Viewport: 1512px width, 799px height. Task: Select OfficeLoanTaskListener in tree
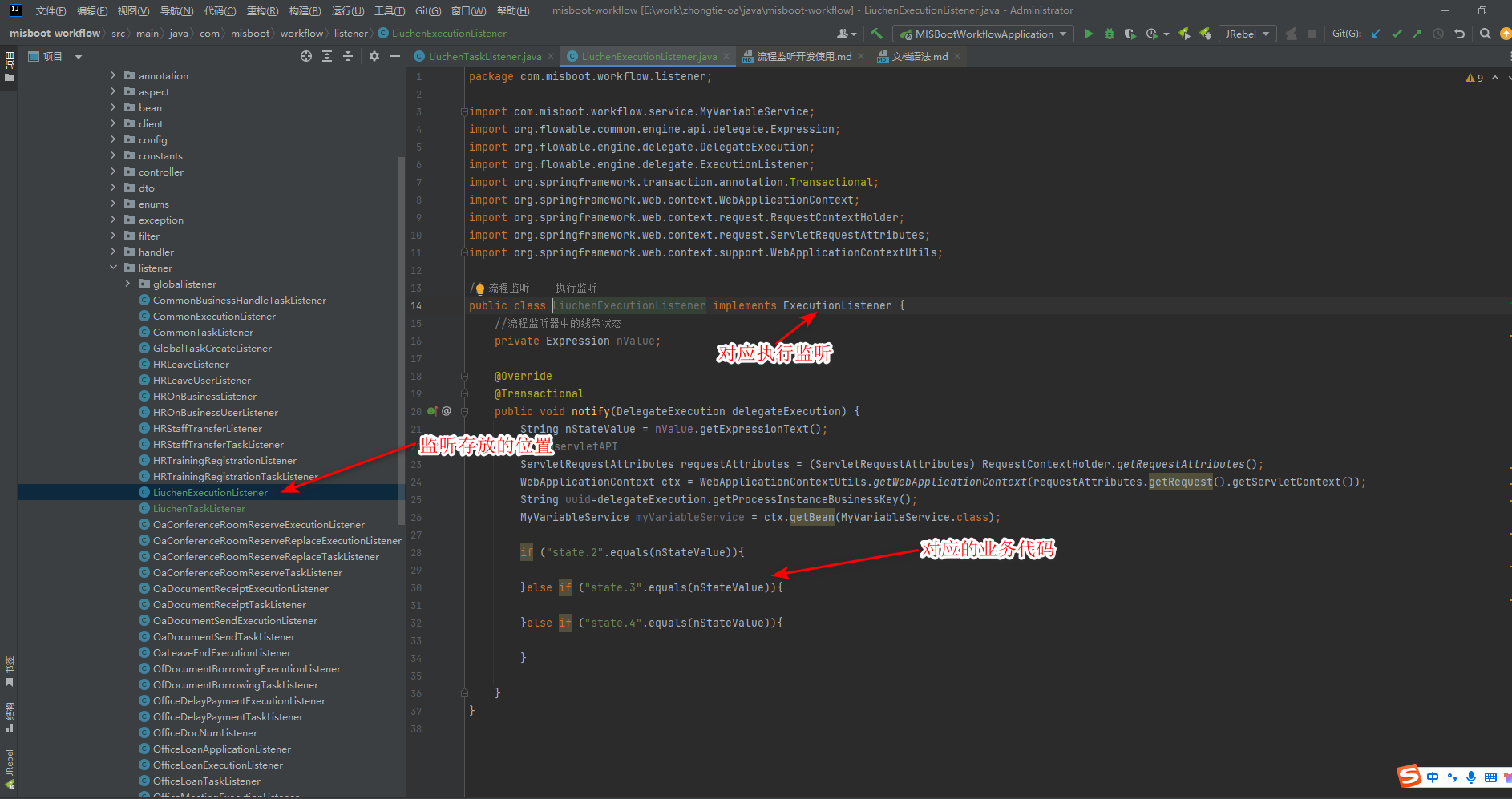click(x=207, y=781)
